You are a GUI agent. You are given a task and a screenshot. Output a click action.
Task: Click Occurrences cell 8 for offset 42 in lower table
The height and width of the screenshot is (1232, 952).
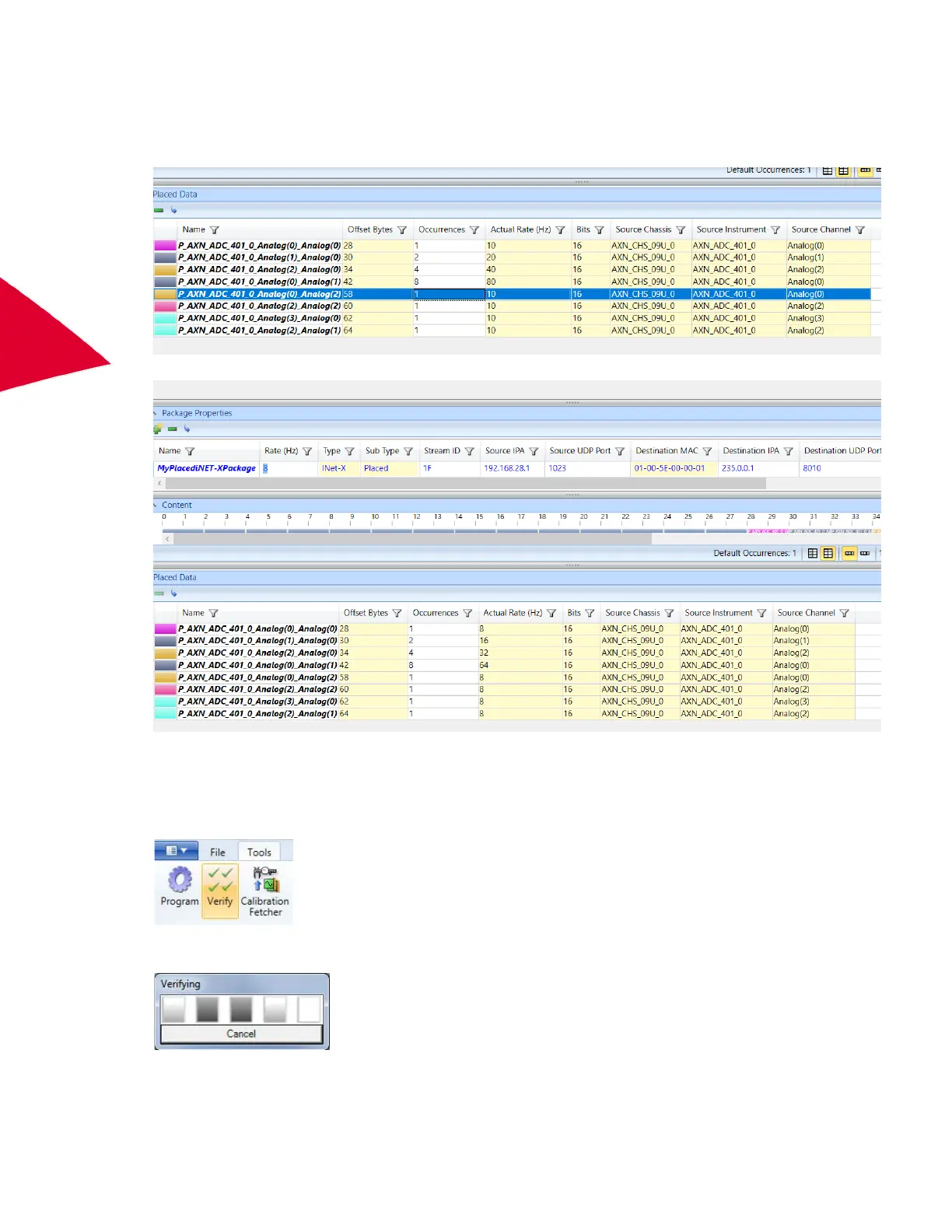point(443,666)
